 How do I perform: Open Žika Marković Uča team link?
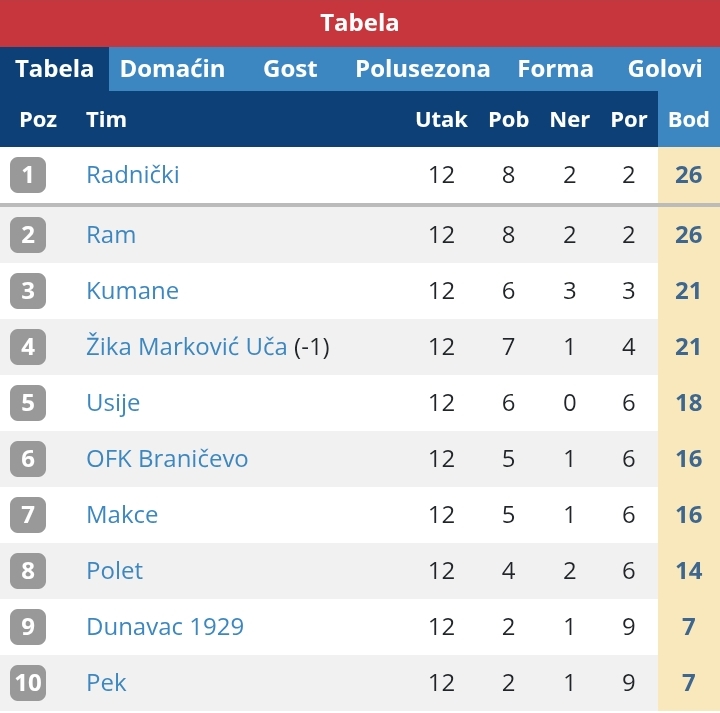click(186, 347)
